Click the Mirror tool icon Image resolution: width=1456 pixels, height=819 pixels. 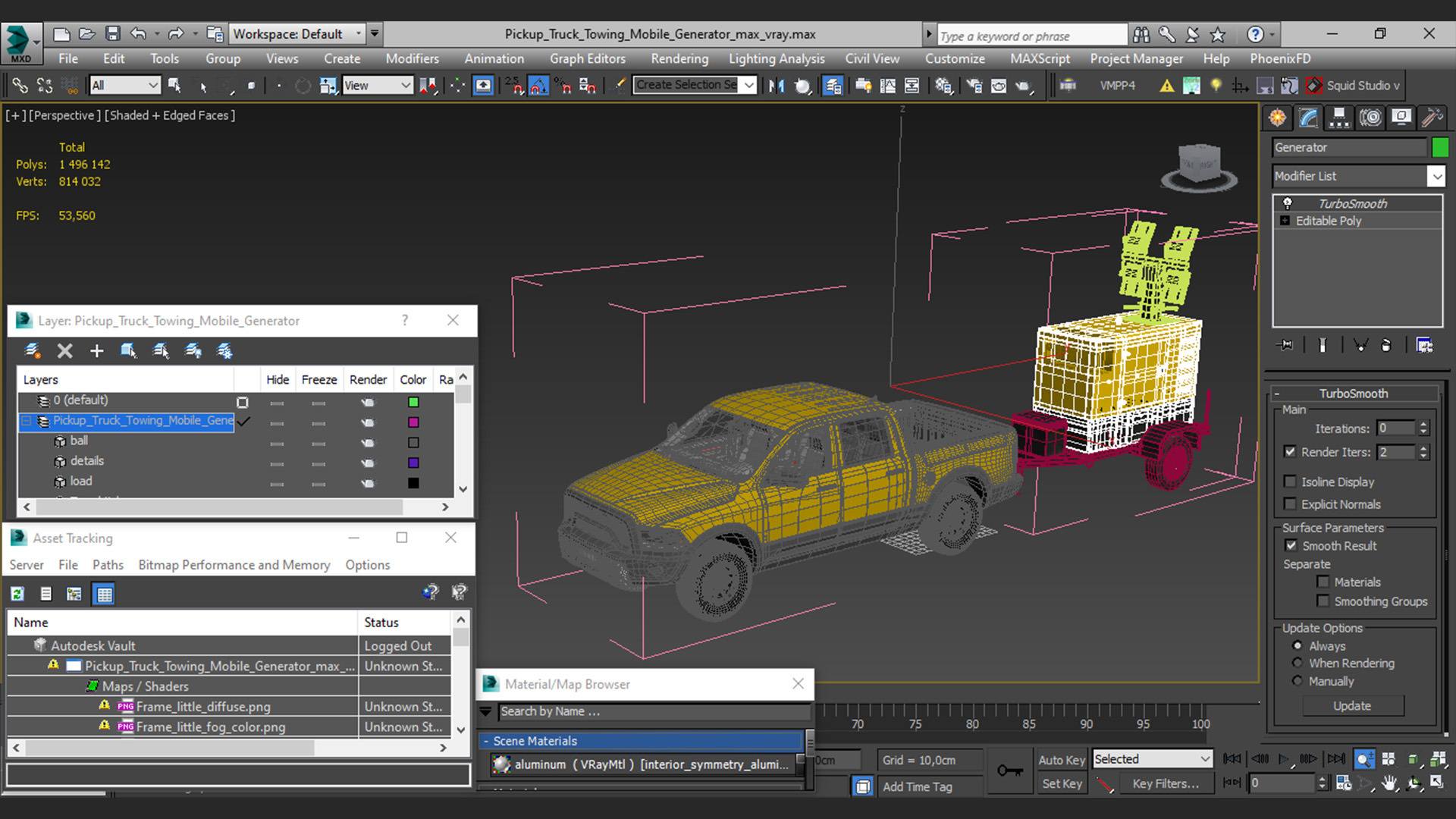pyautogui.click(x=776, y=86)
